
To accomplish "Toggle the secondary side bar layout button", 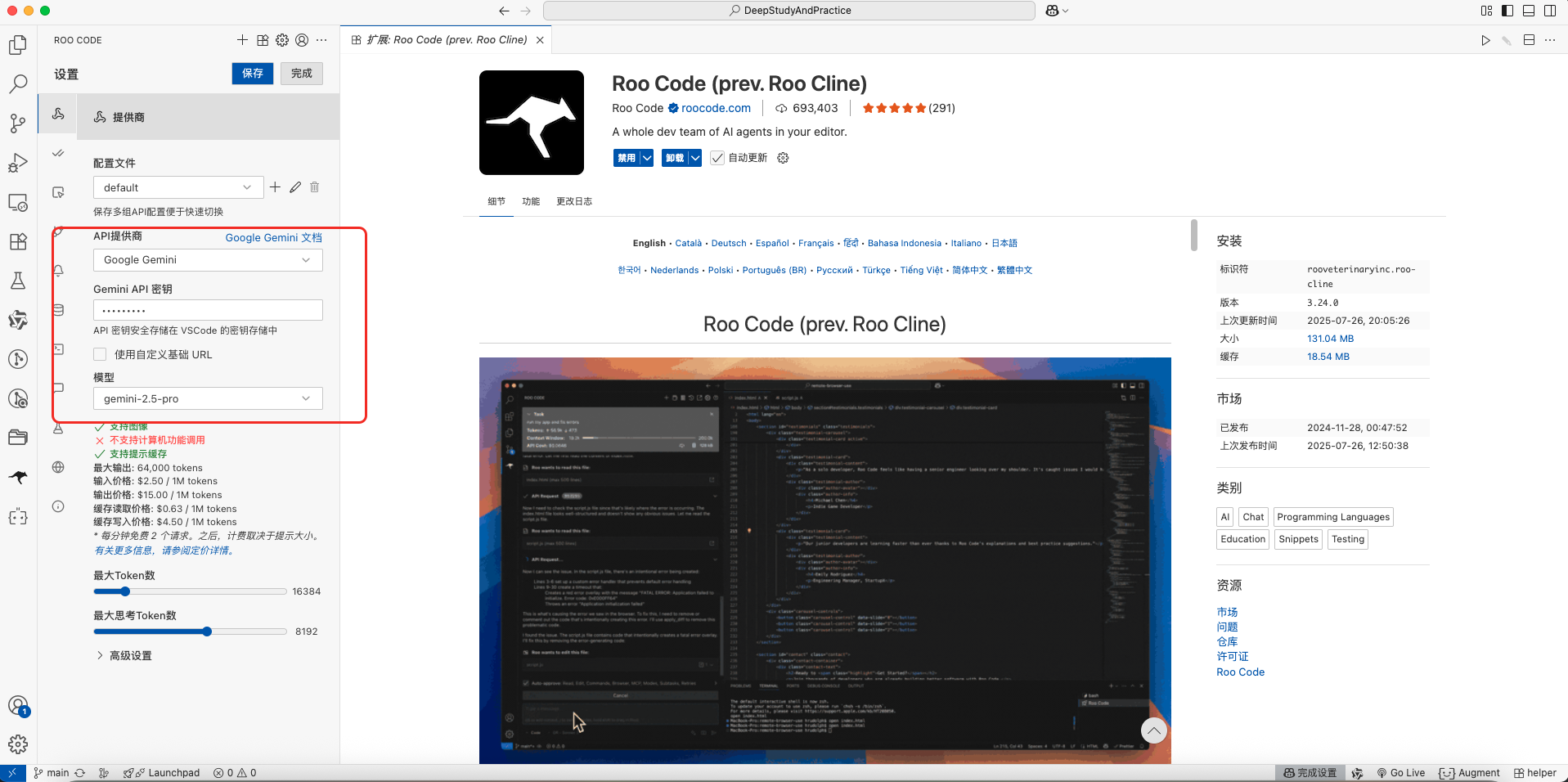I will pos(1550,11).
